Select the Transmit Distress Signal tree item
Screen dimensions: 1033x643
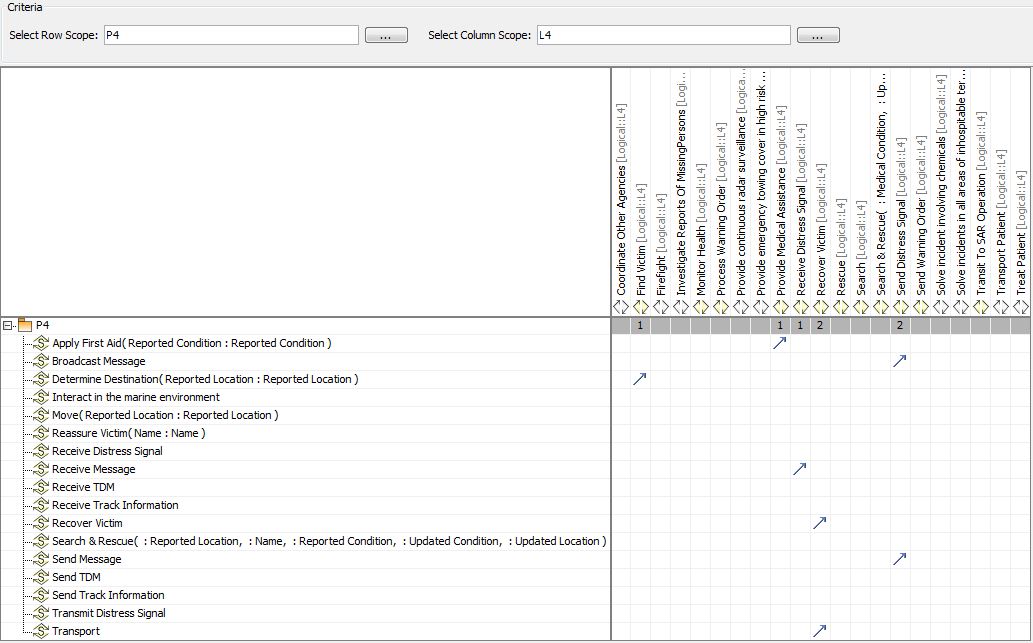[x=106, y=613]
